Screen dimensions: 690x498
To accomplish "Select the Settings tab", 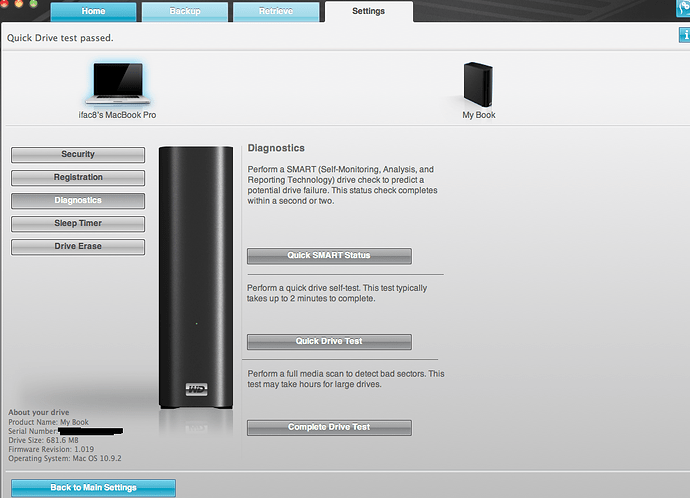I will click(x=369, y=11).
